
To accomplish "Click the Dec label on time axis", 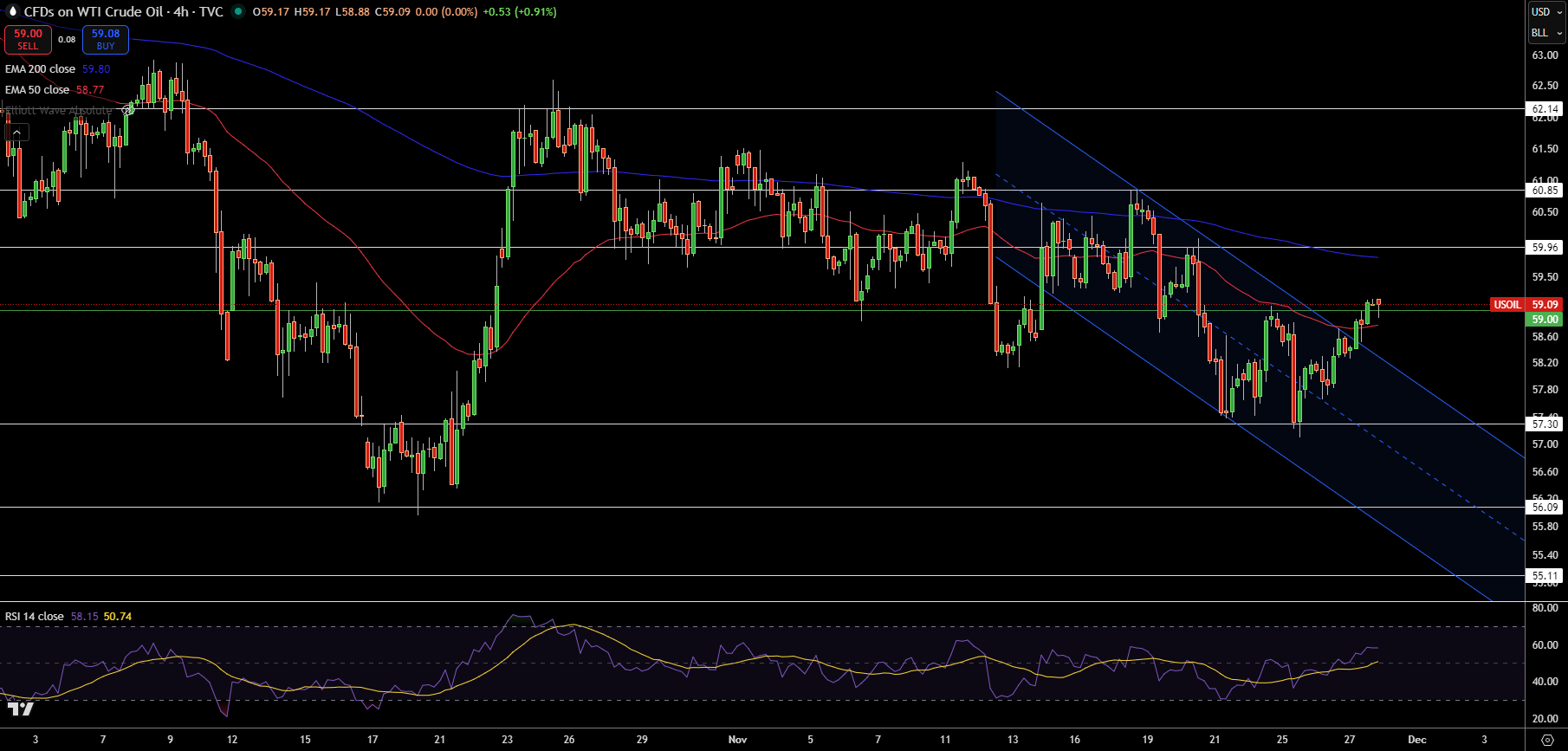I will click(1417, 740).
